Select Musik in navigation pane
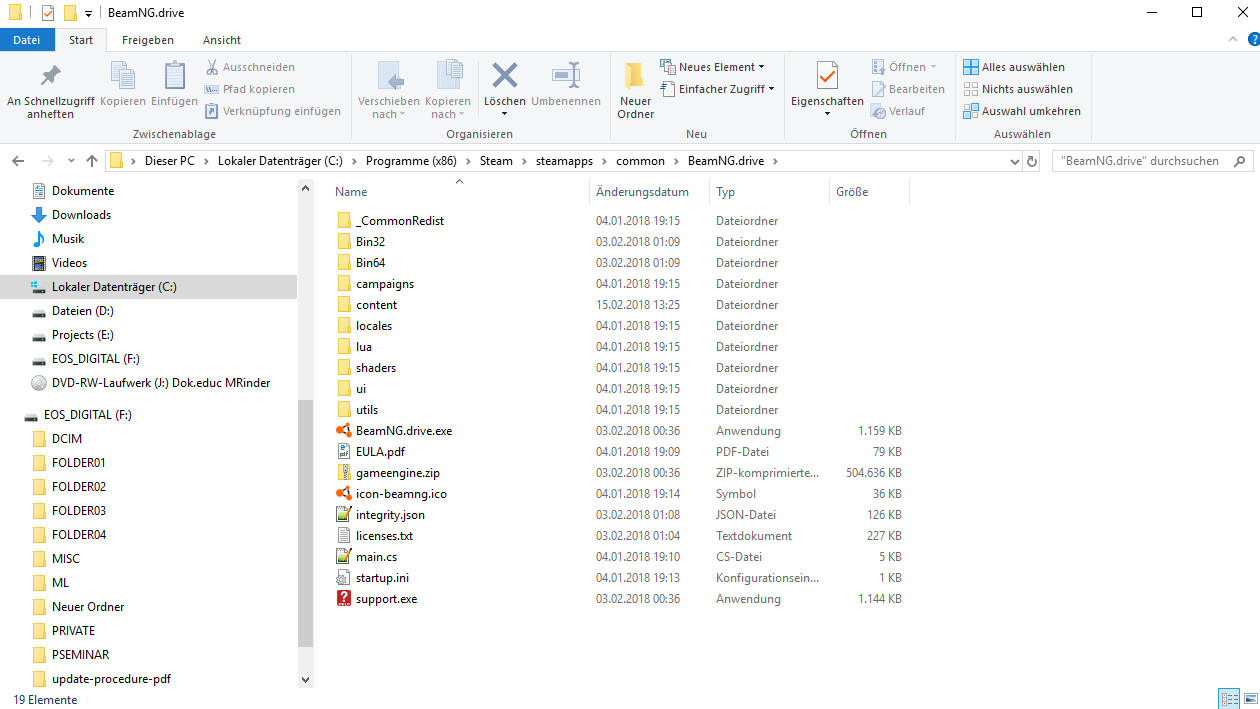Screen dimensions: 1260x709 point(68,239)
